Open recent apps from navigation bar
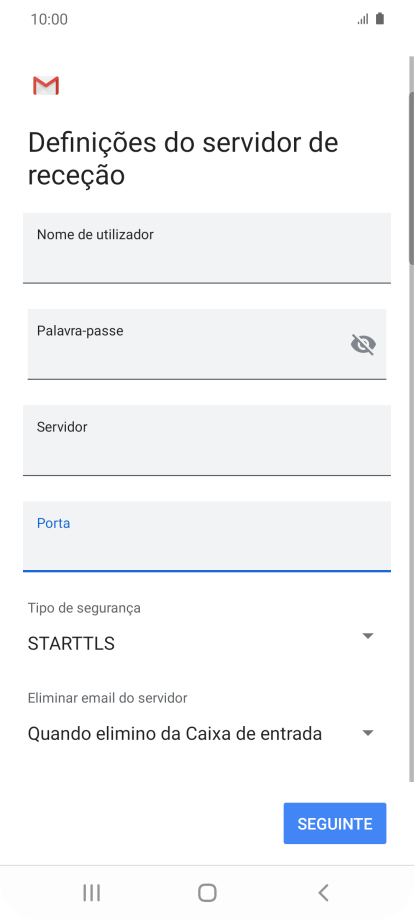 coord(91,892)
